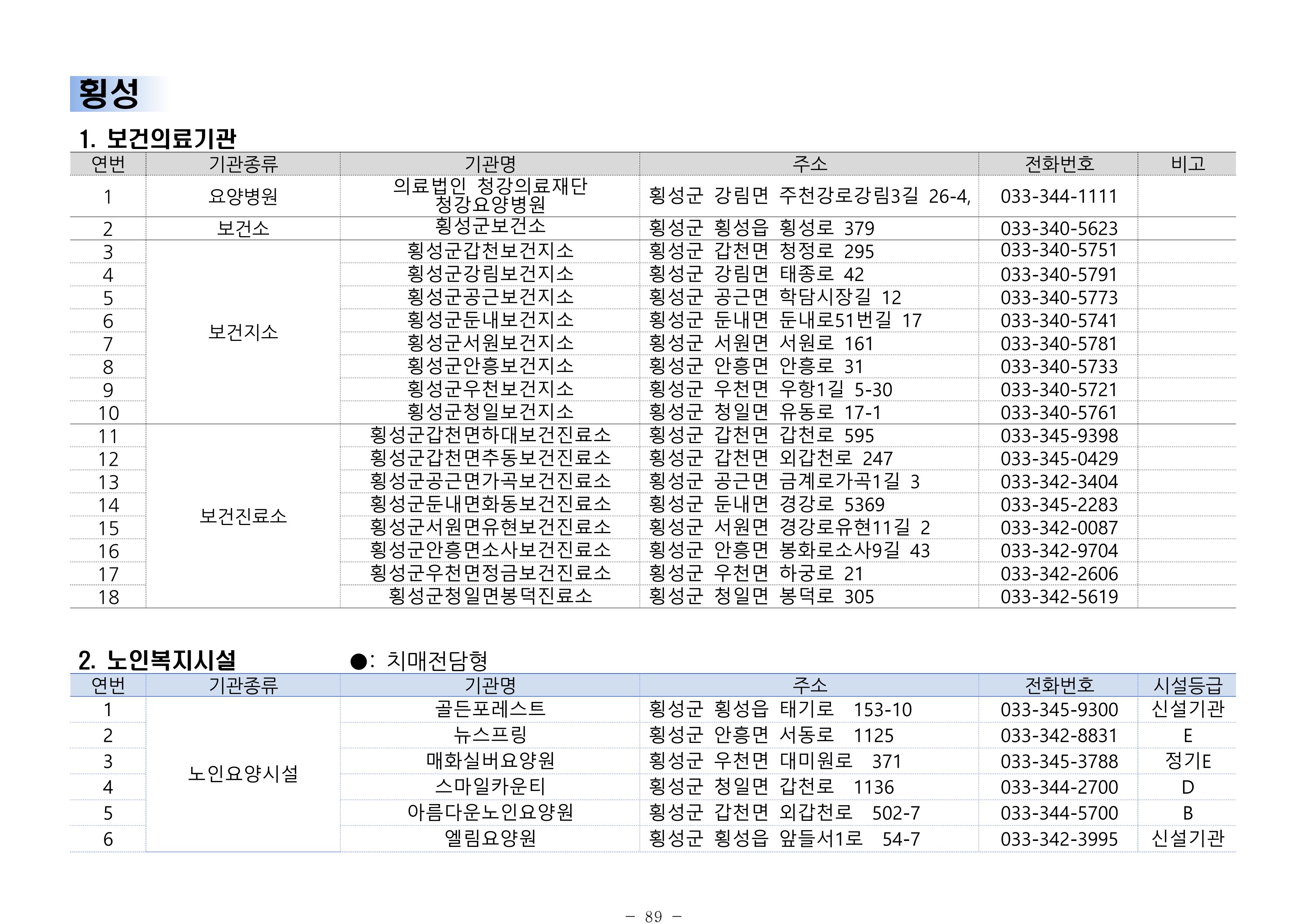Click the category cell 노인요양시설
1306x924 pixels.
click(x=243, y=774)
